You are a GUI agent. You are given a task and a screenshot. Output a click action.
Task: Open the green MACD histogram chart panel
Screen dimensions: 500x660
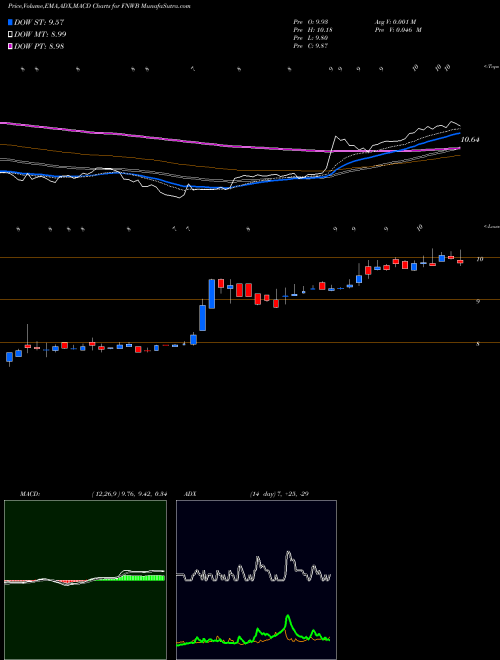85,580
